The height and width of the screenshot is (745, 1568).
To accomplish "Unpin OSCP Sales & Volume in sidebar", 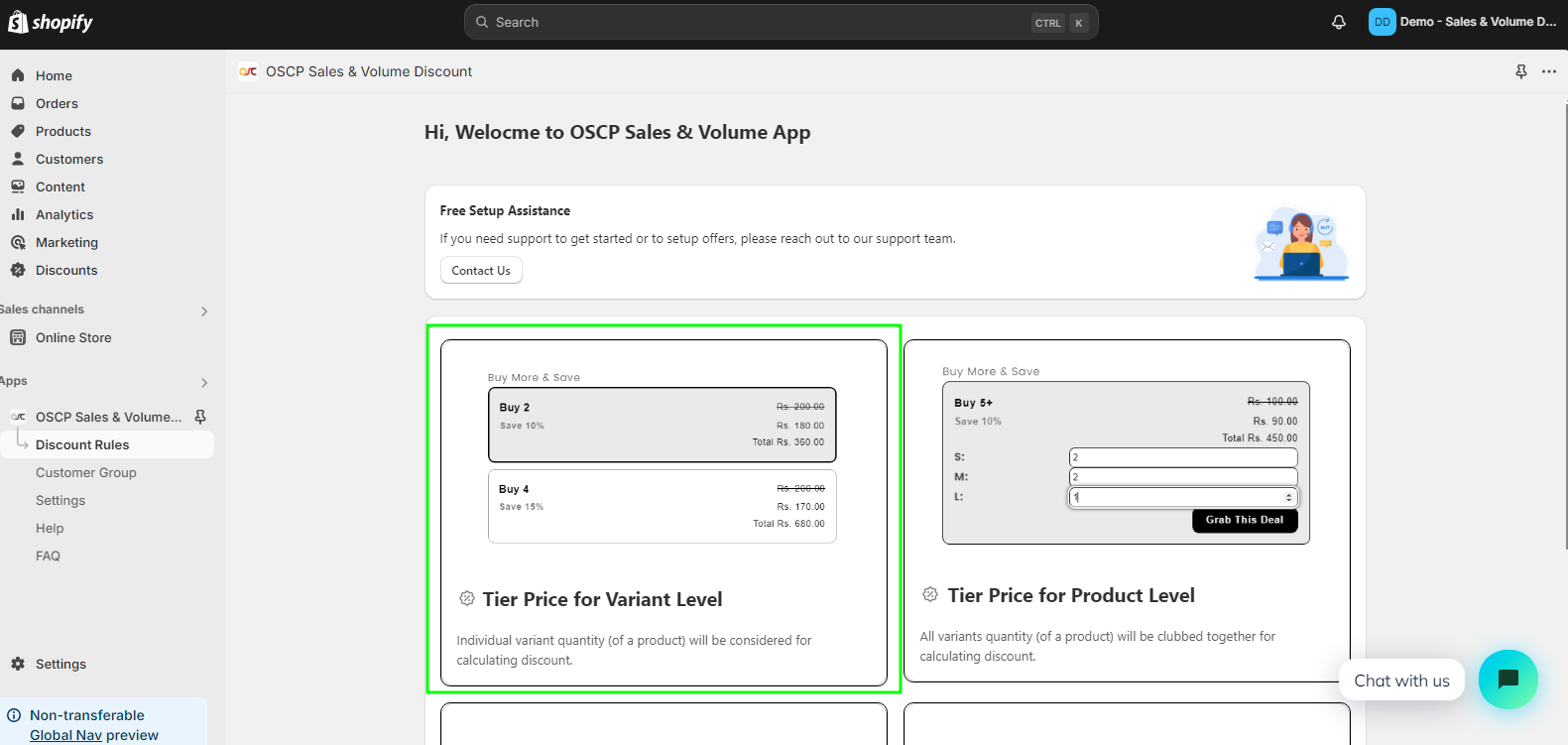I will [x=200, y=417].
